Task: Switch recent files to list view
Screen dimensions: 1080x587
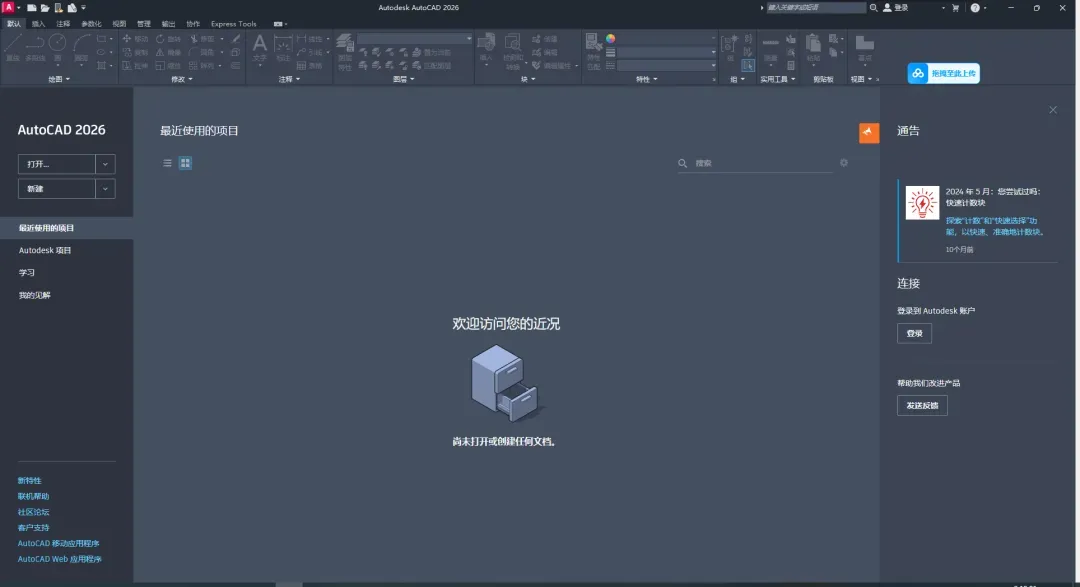Action: pyautogui.click(x=167, y=163)
